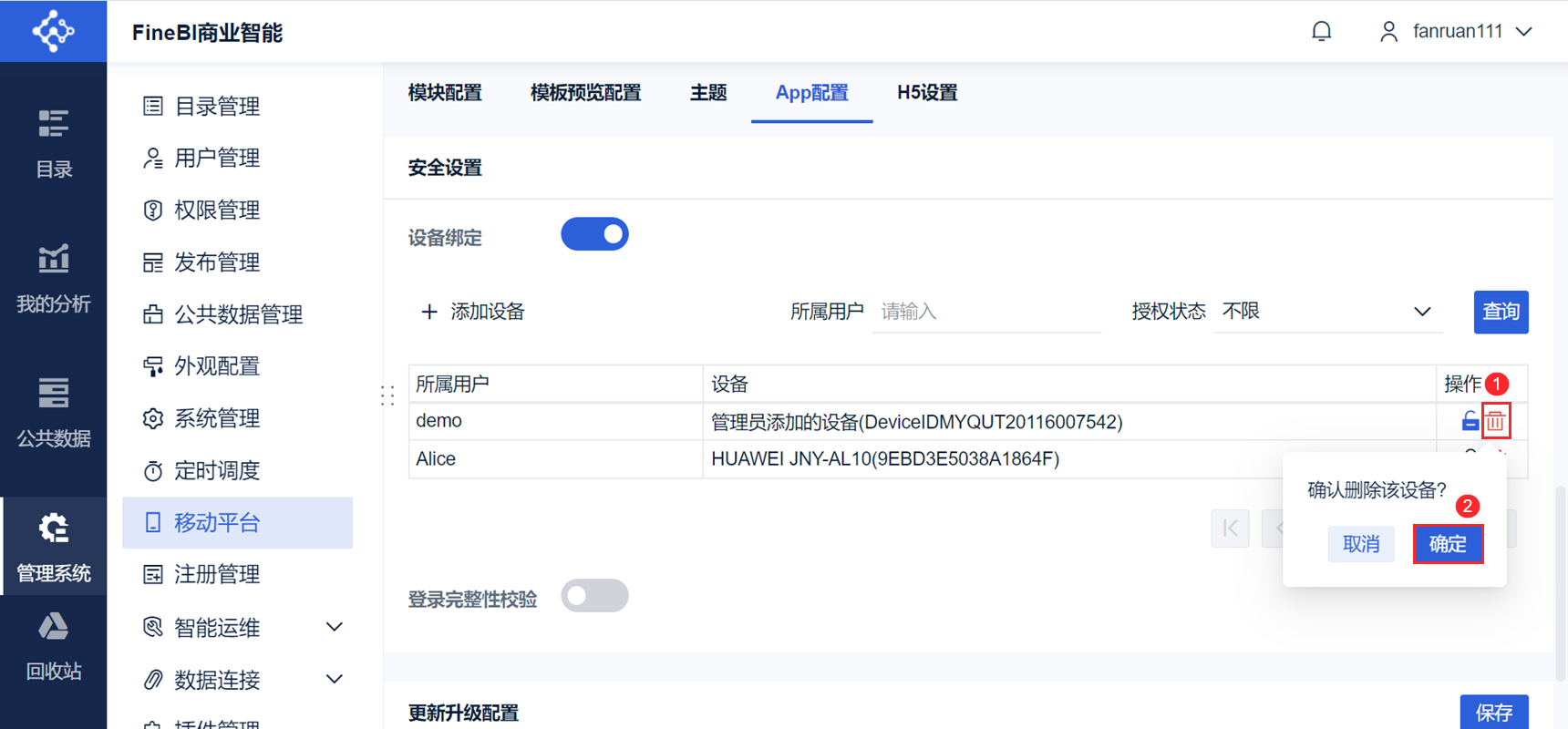Image resolution: width=1568 pixels, height=729 pixels.
Task: Confirm device deletion with 确定
Action: click(x=1448, y=544)
